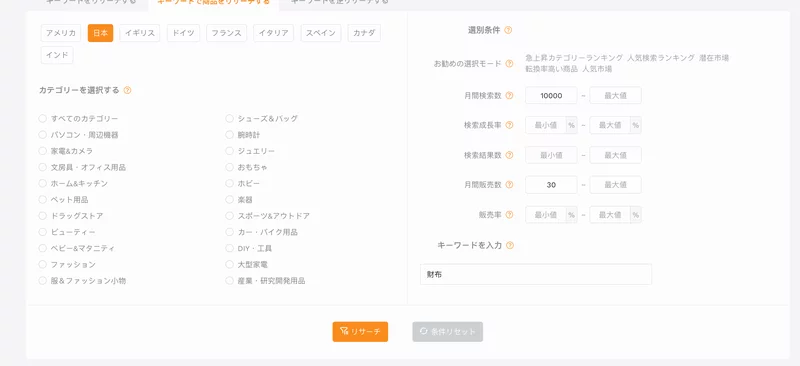Focus 月間検索数 最大値 field
The height and width of the screenshot is (366, 800).
[x=615, y=95]
